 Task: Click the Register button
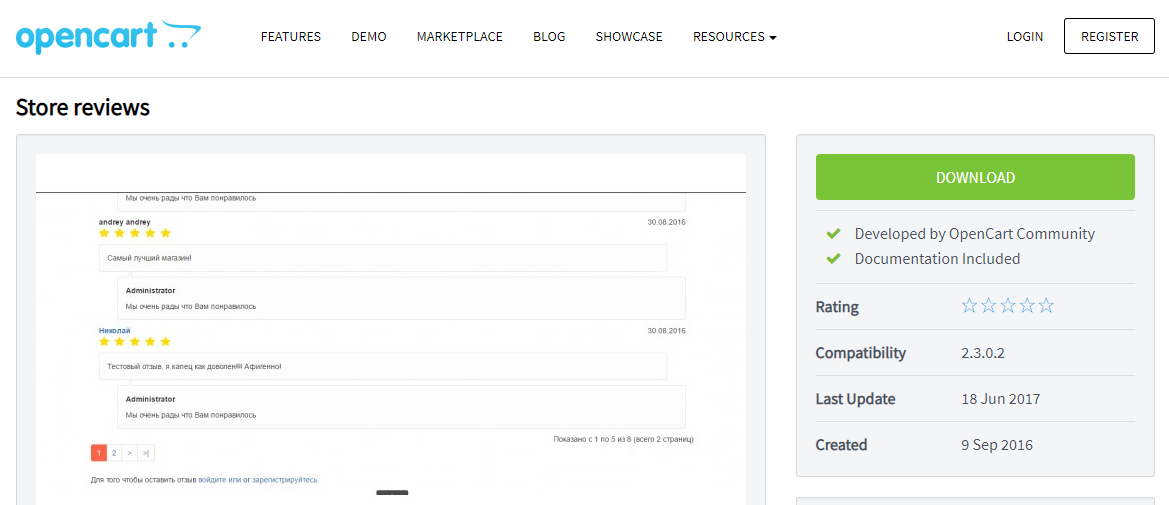pos(1109,37)
